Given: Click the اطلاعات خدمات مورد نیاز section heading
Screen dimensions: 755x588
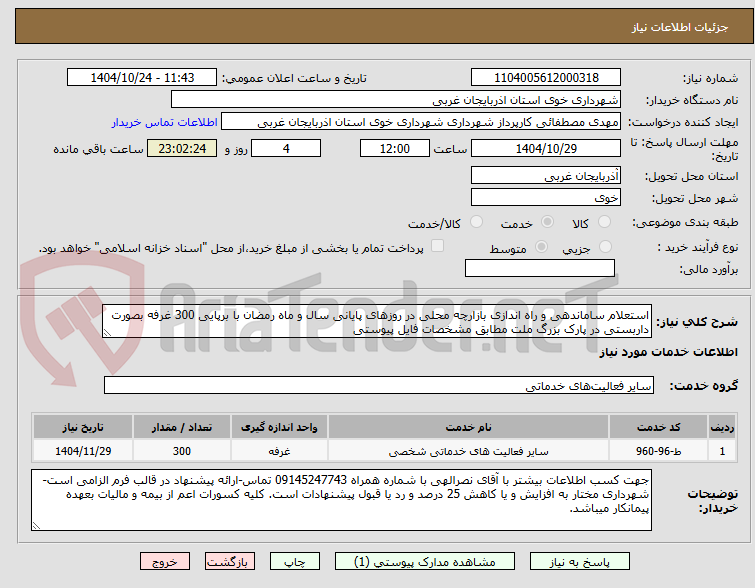Looking at the screenshot, I should (668, 353).
